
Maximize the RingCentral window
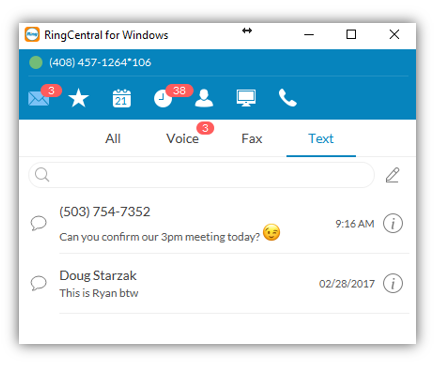[351, 34]
